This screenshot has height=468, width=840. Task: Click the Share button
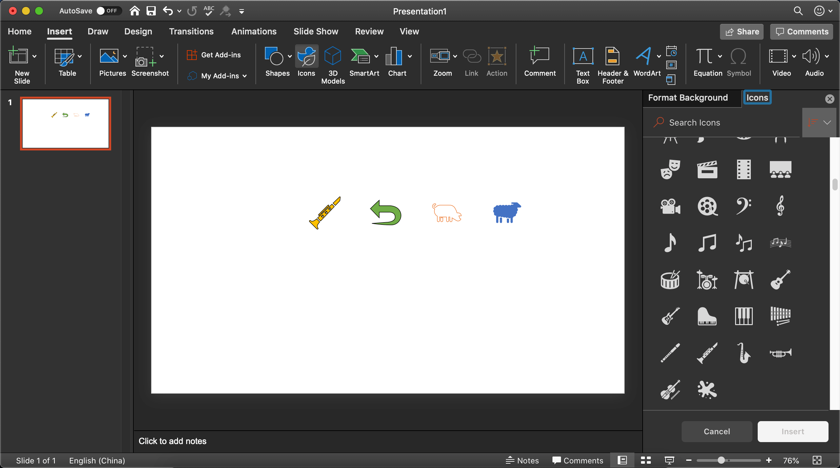742,32
